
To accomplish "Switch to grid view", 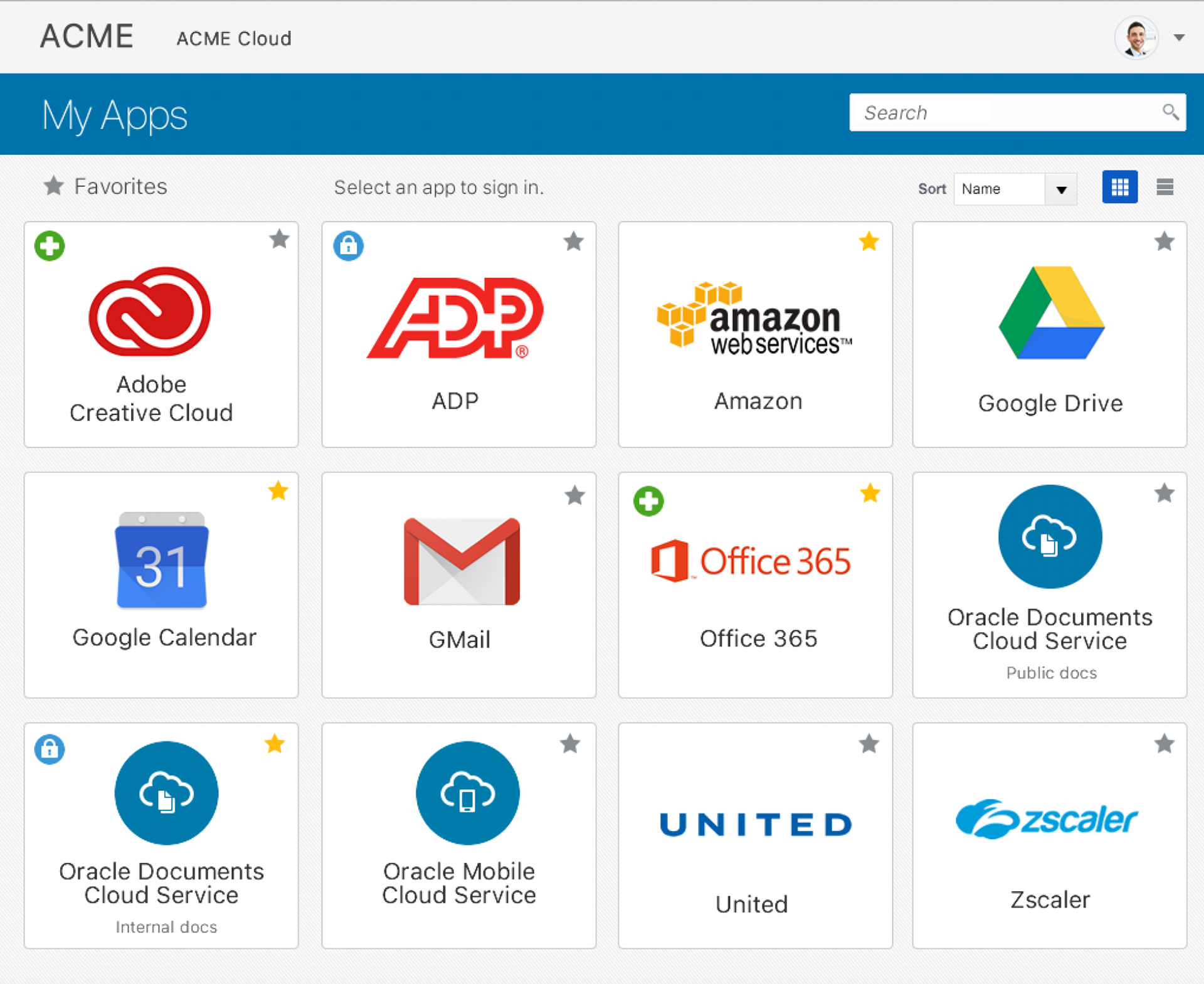I will tap(1120, 187).
